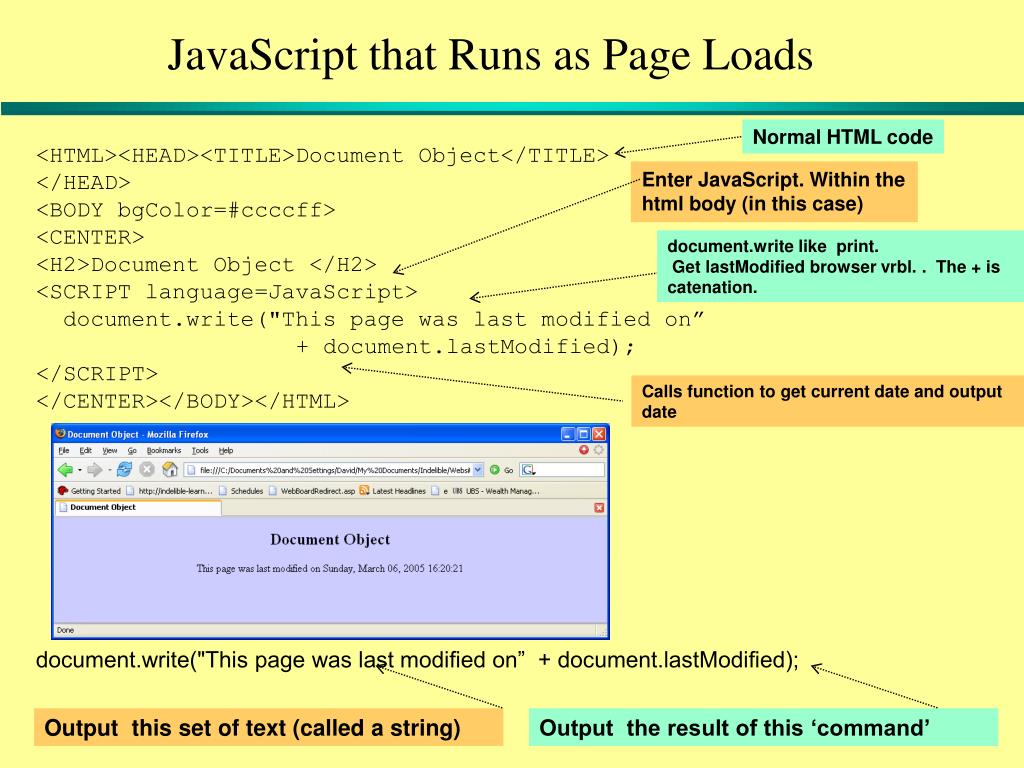Open the http://indelible-learn... bookmark

170,491
